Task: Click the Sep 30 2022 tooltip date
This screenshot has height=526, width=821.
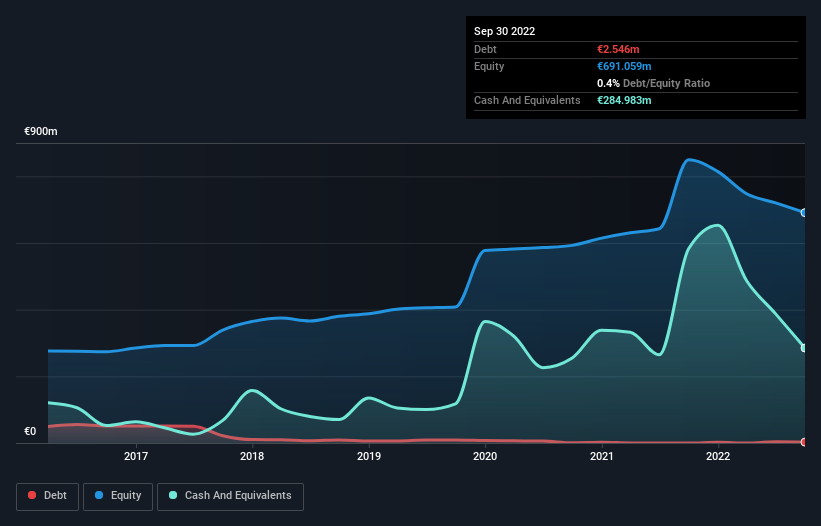Action: point(504,31)
